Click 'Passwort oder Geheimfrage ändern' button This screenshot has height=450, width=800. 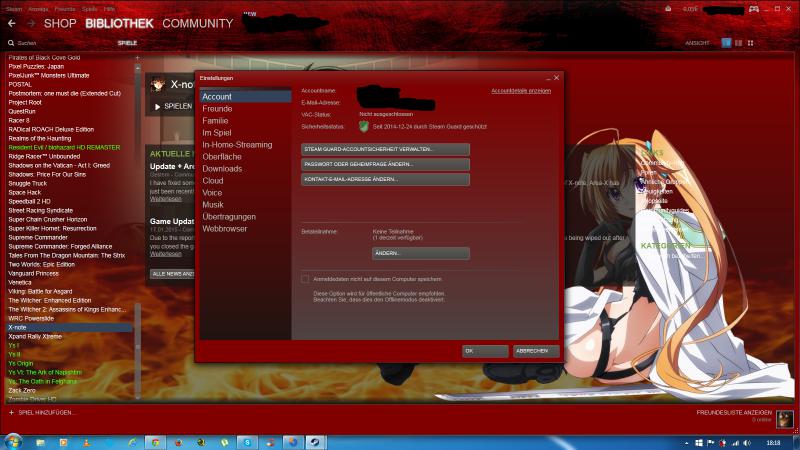(385, 164)
